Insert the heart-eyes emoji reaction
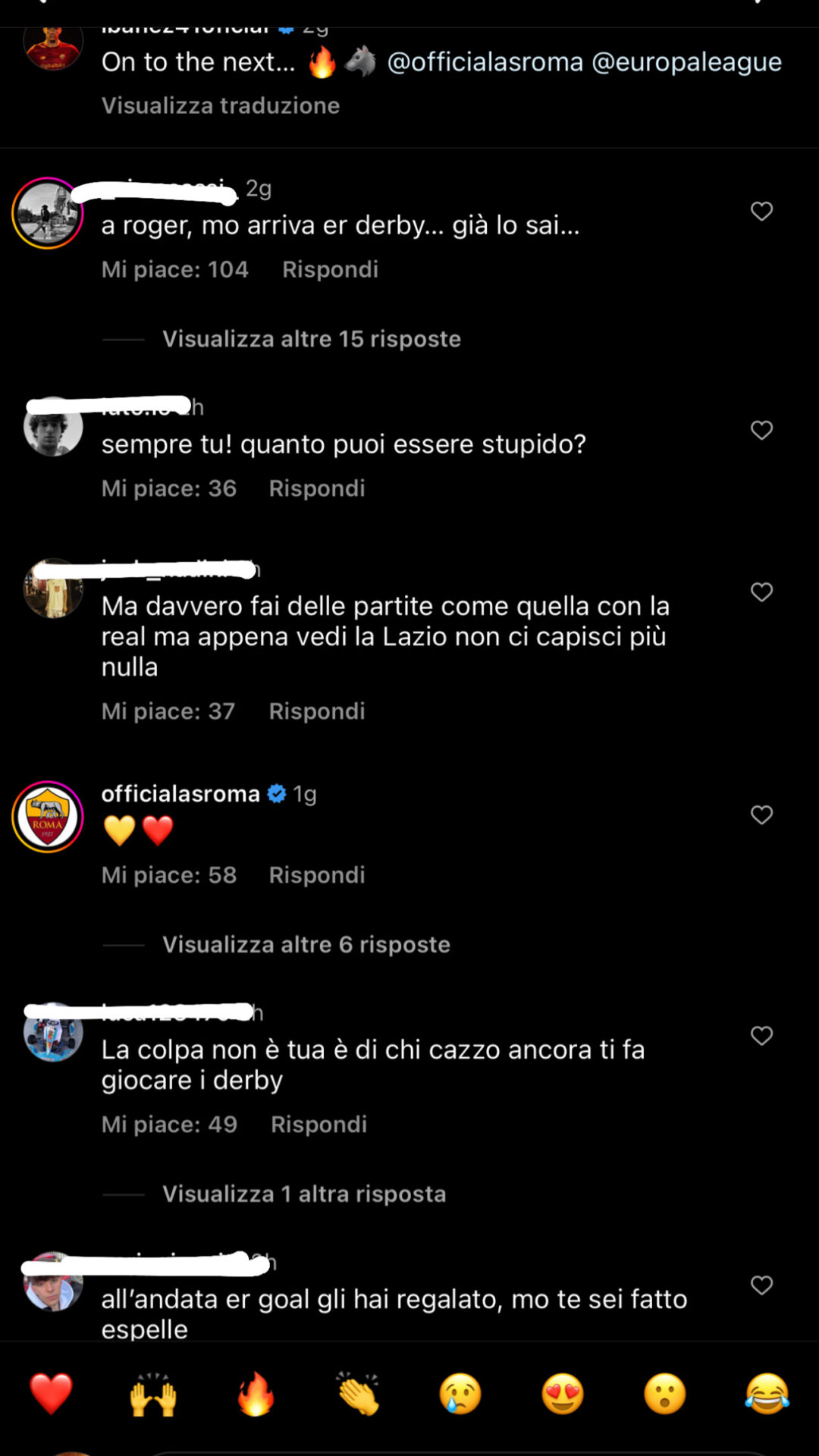The image size is (819, 1456). point(563,1394)
